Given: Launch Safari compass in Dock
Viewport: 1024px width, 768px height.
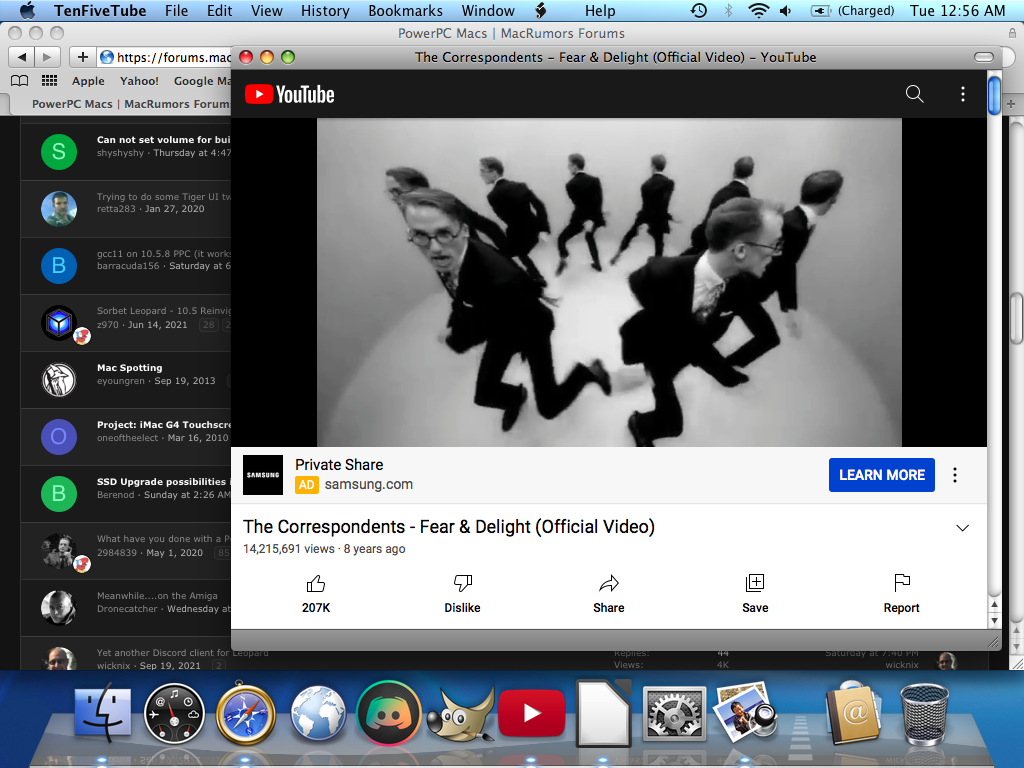Looking at the screenshot, I should pyautogui.click(x=246, y=714).
